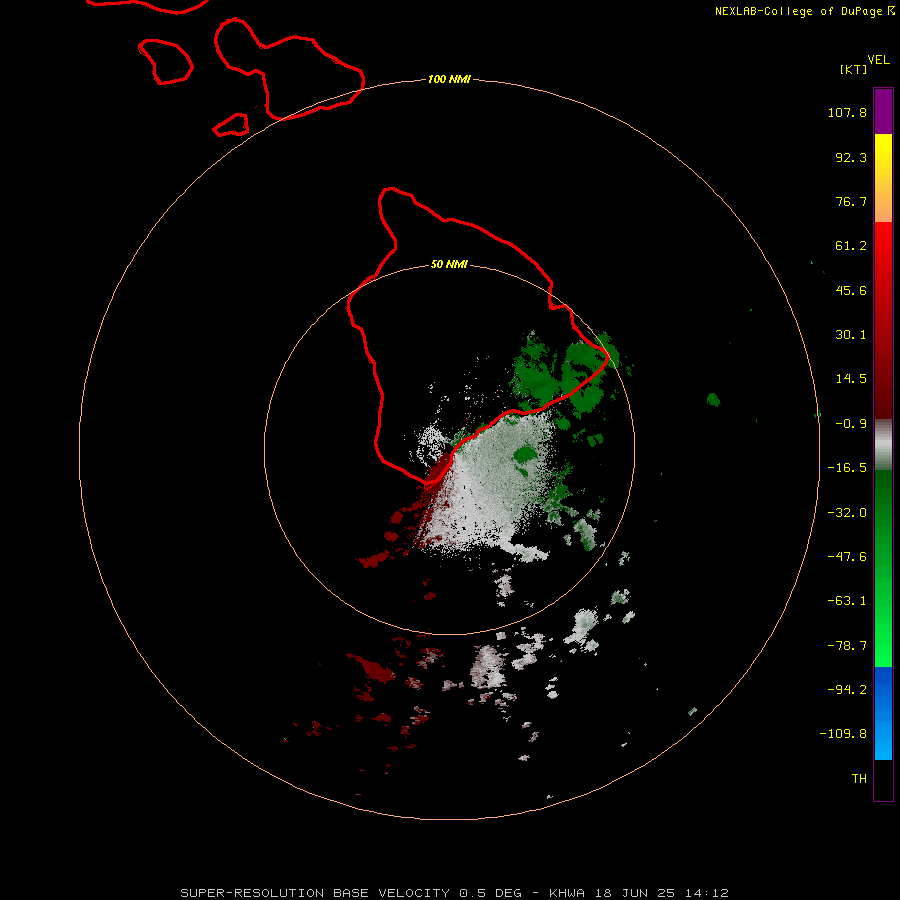900x900 pixels.
Task: Click the -78.7 legend value
Action: 847,646
